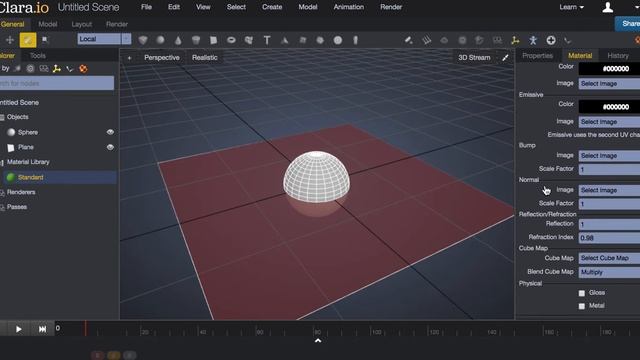Hide the Sphere object with eye icon

point(110,132)
